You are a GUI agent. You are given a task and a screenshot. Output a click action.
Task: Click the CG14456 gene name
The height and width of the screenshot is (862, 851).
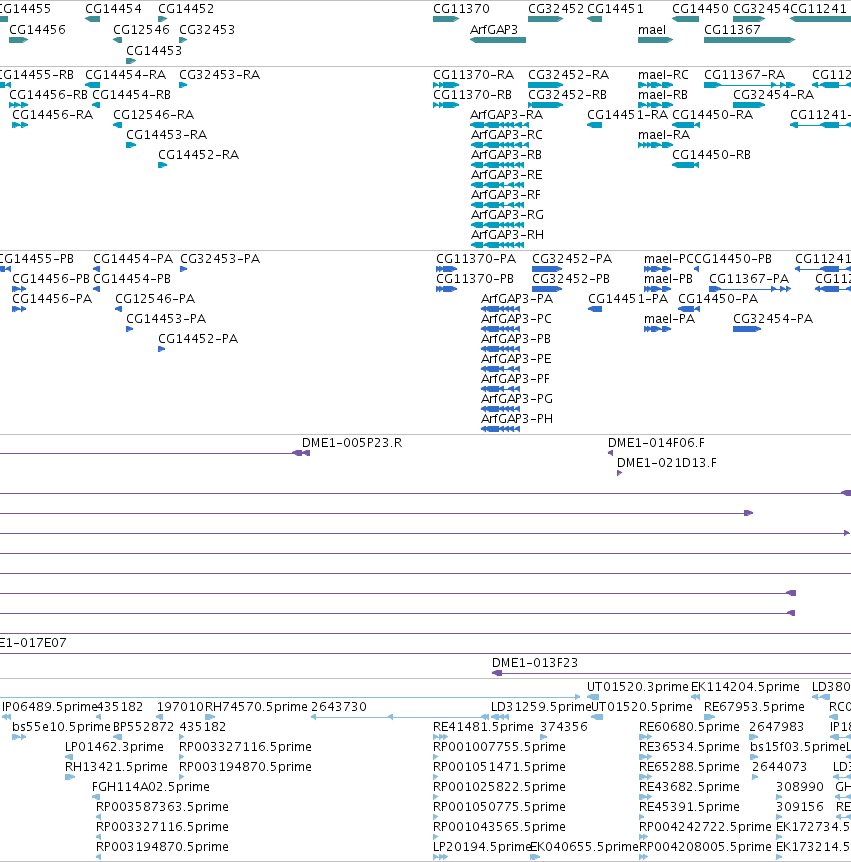[37, 30]
